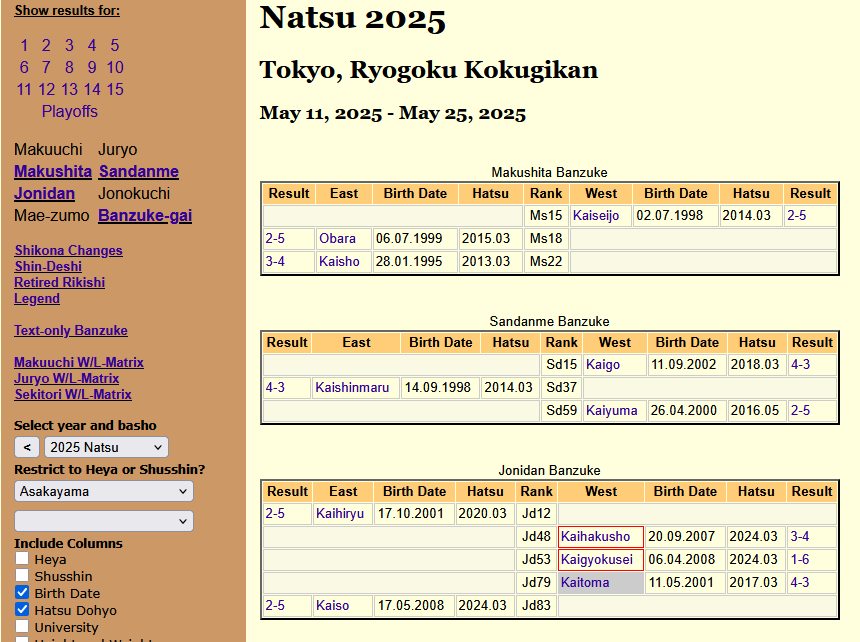The width and height of the screenshot is (860, 642).
Task: Open rikishi Obara's profile
Action: click(337, 238)
